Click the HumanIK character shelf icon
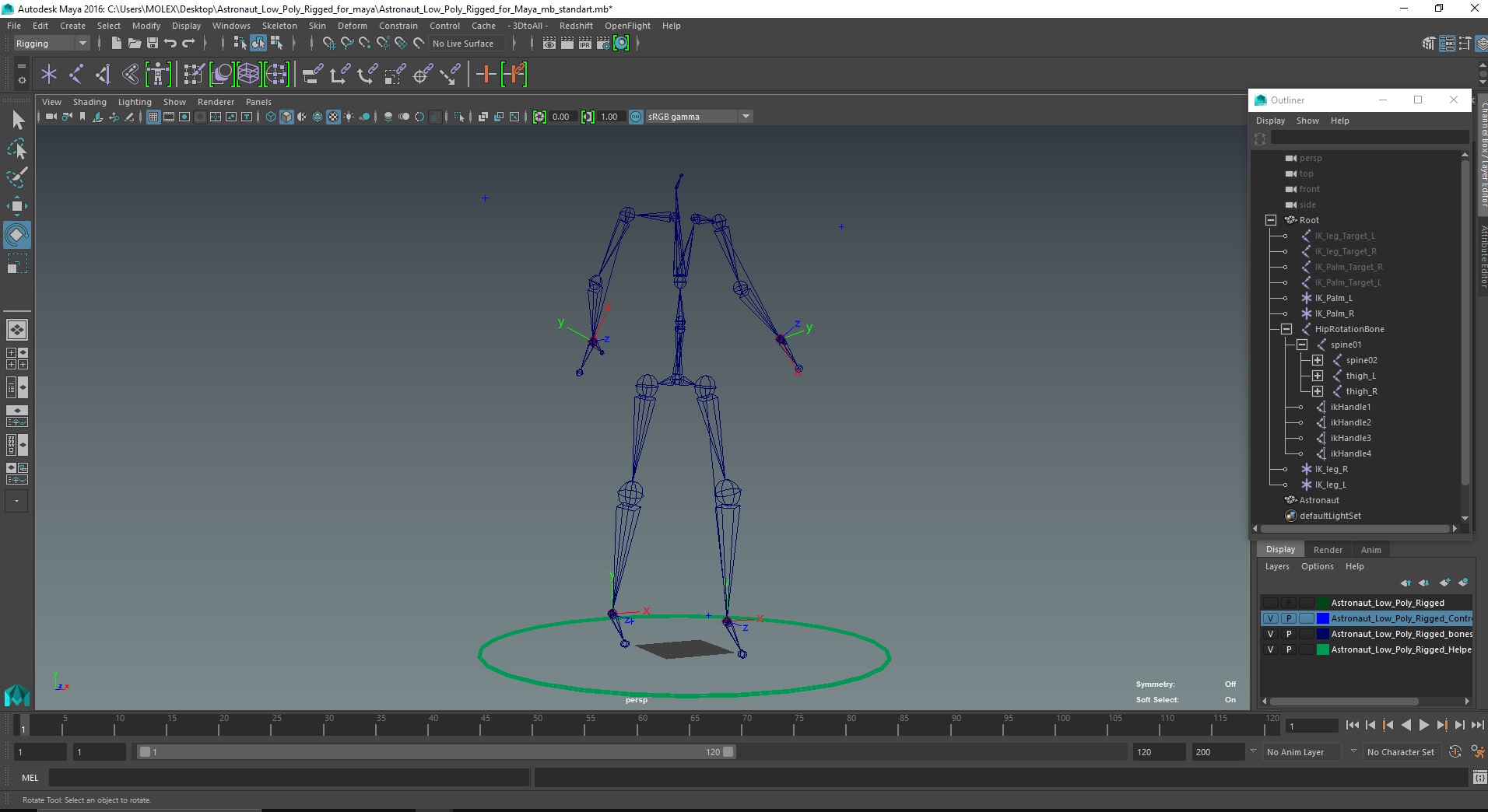 [x=158, y=75]
